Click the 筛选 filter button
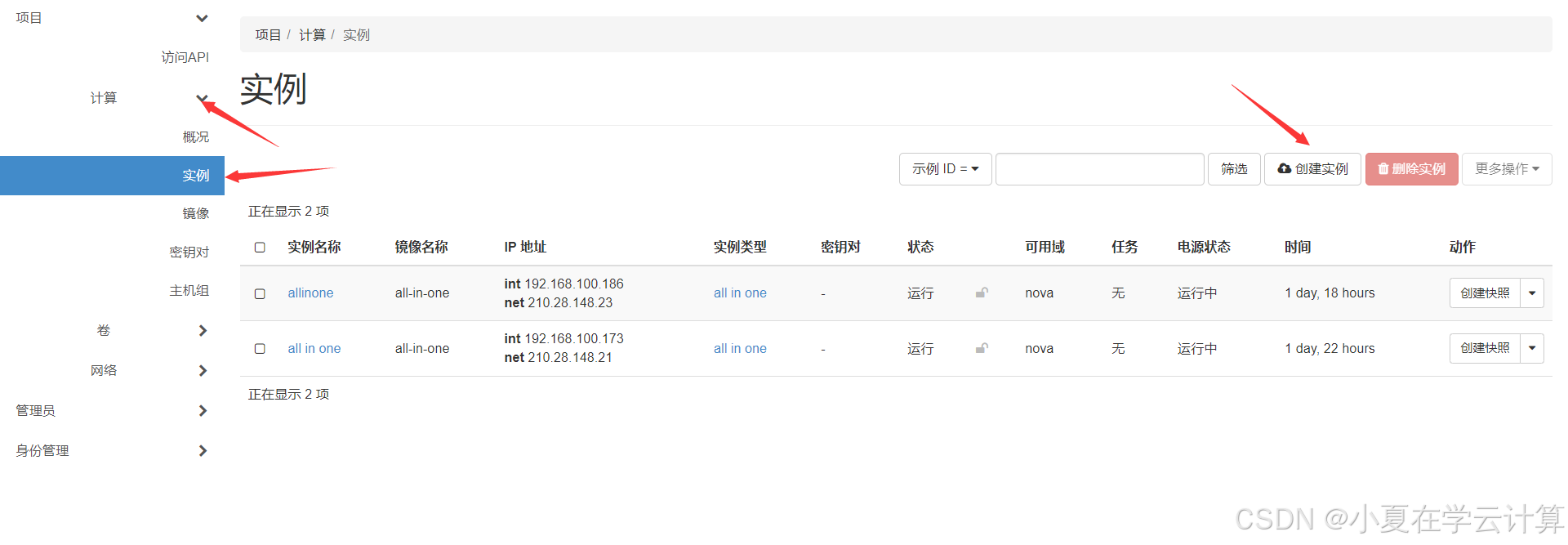 click(x=1234, y=169)
